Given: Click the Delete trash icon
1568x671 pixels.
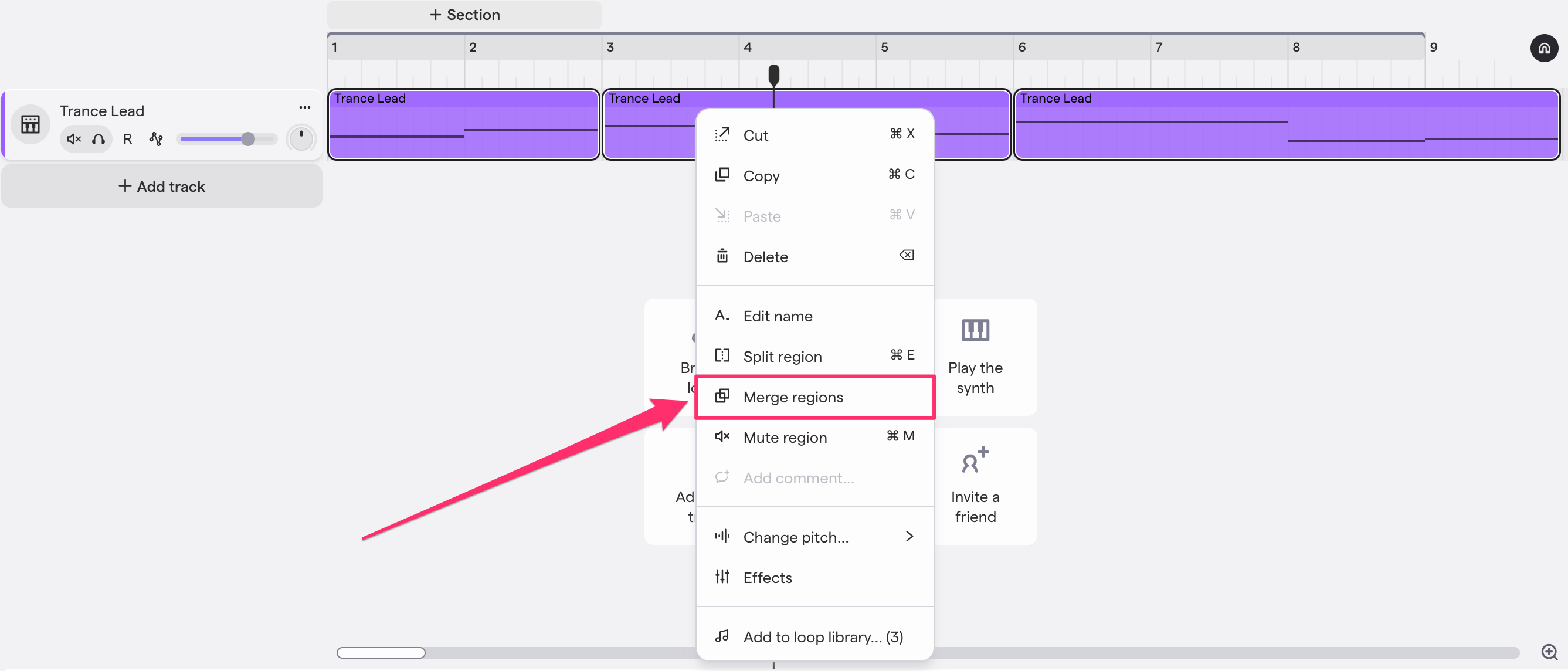Looking at the screenshot, I should pos(722,256).
